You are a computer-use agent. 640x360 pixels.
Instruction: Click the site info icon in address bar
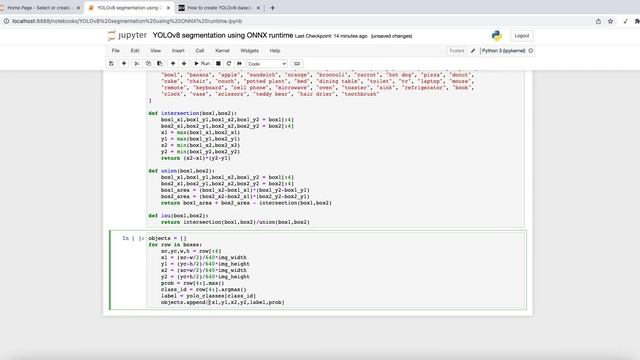(6, 21)
